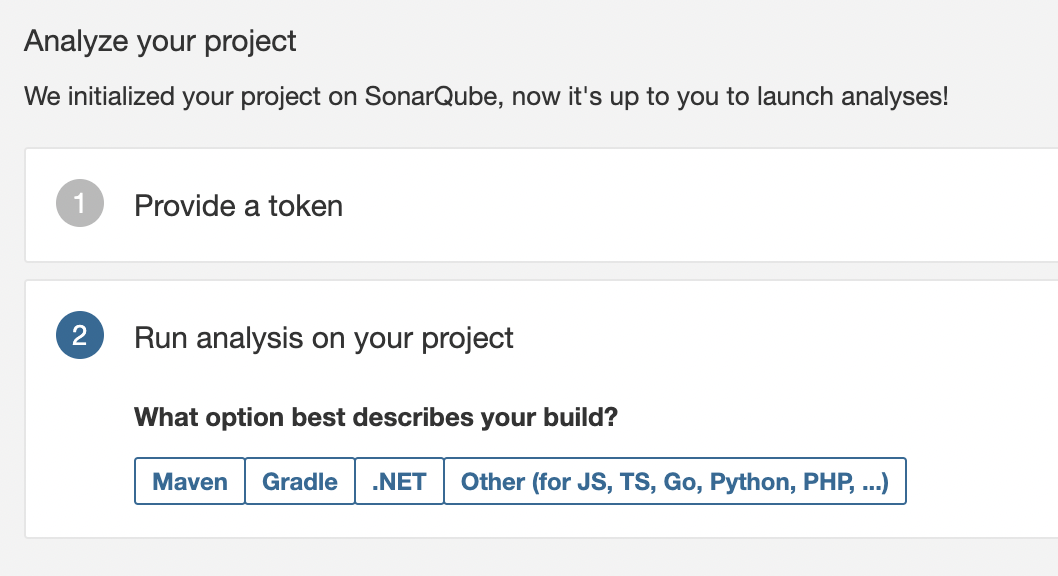Click empty space right of Provide a token
The height and width of the screenshot is (576, 1058).
700,206
